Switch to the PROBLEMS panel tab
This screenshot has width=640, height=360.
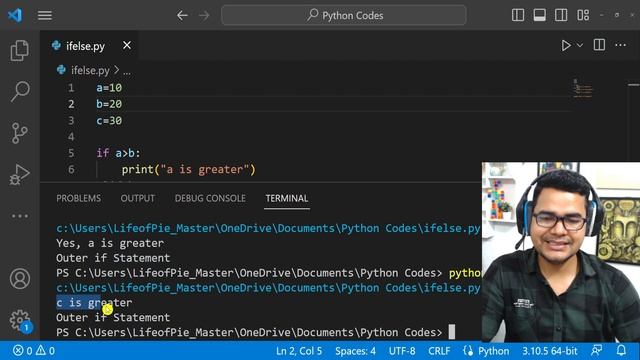tap(78, 198)
